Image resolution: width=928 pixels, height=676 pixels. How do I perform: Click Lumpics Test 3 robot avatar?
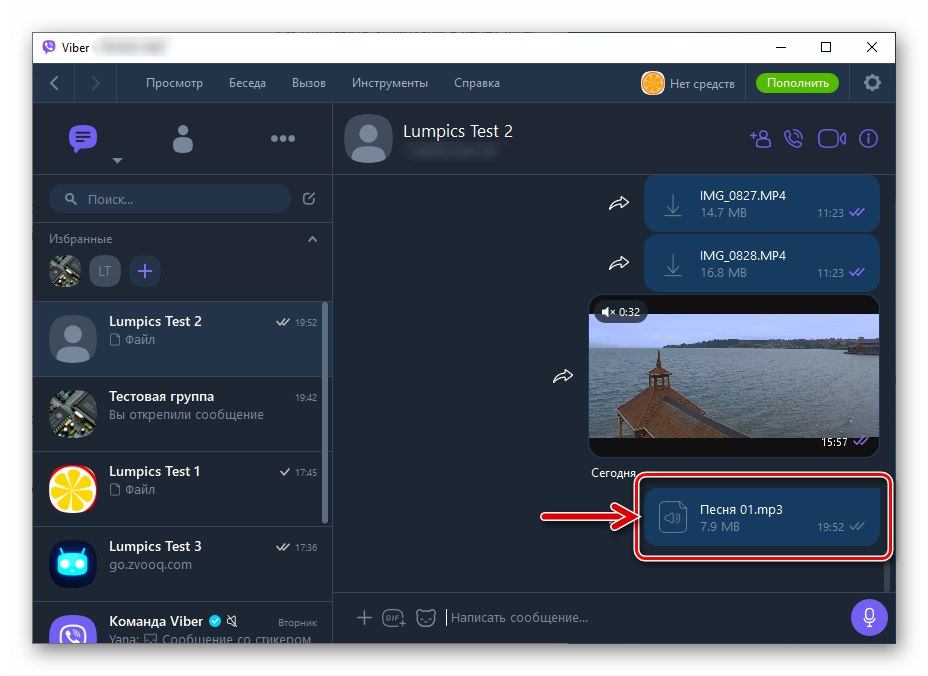[x=73, y=564]
